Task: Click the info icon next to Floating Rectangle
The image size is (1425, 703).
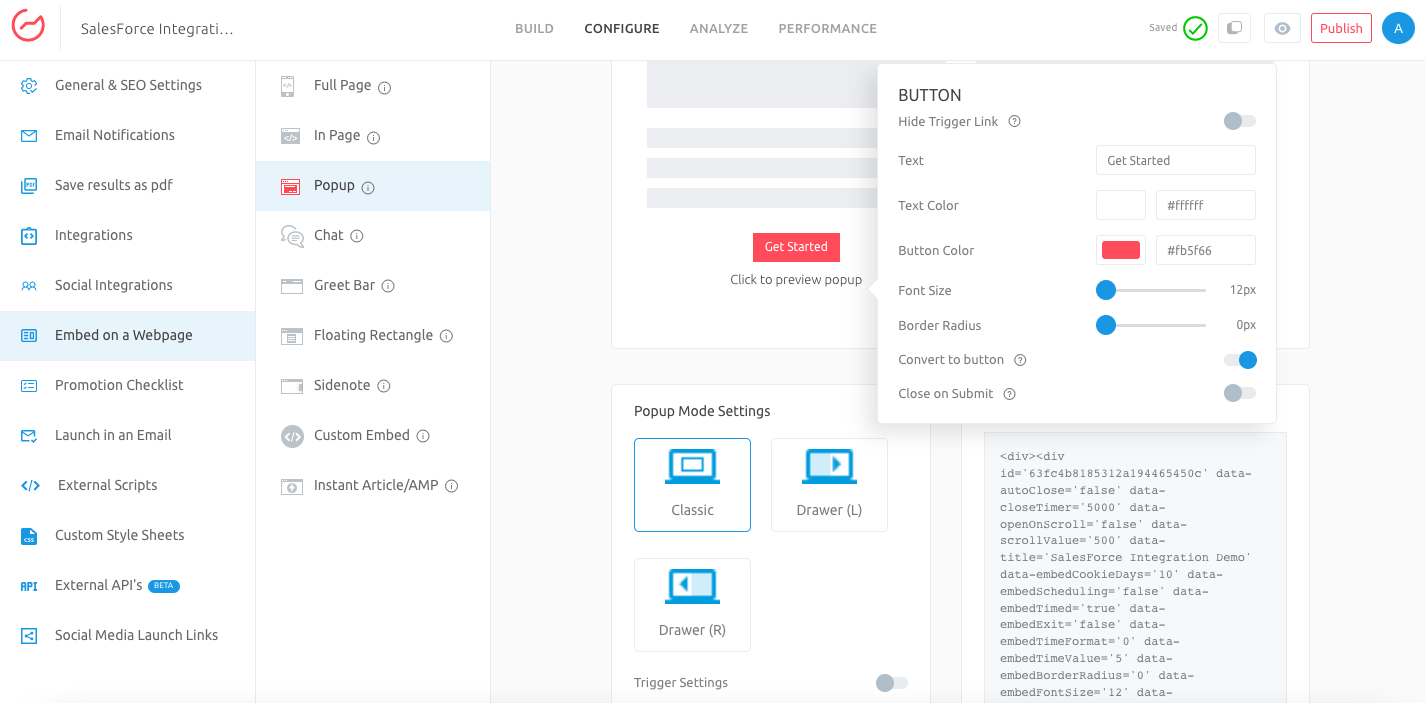Action: click(x=447, y=336)
